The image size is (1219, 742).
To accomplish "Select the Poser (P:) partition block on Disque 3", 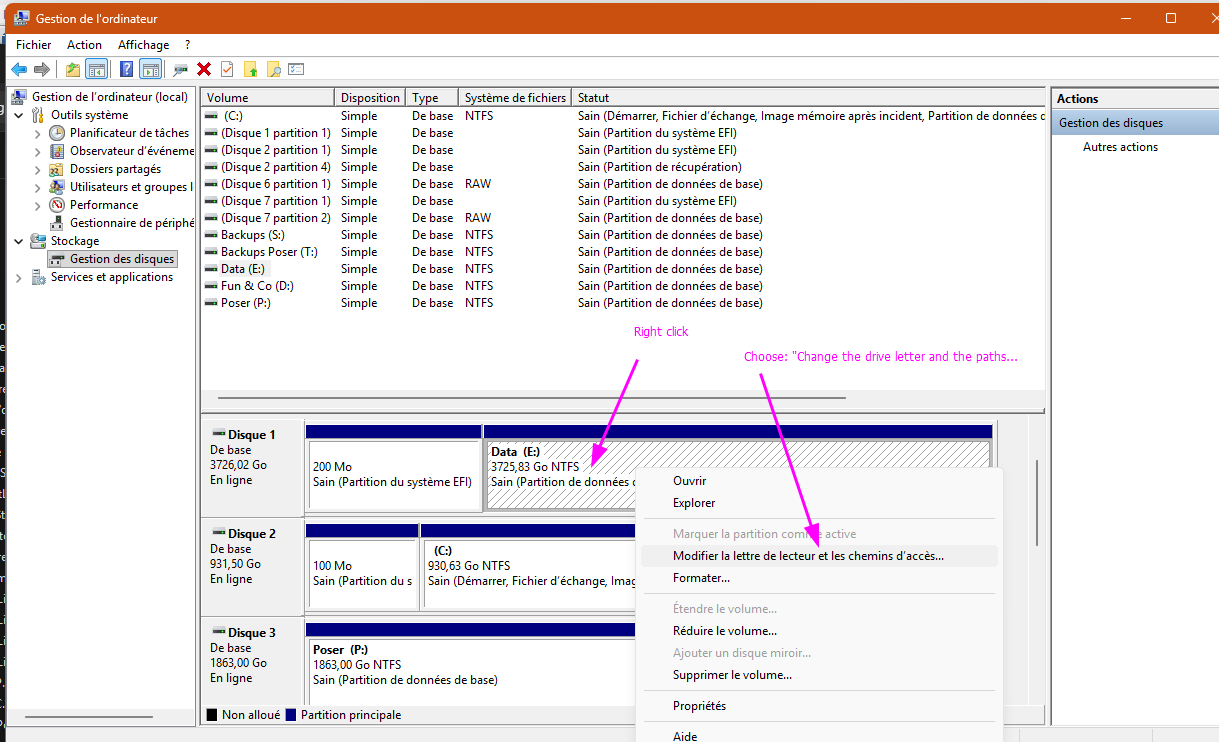I will point(471,672).
